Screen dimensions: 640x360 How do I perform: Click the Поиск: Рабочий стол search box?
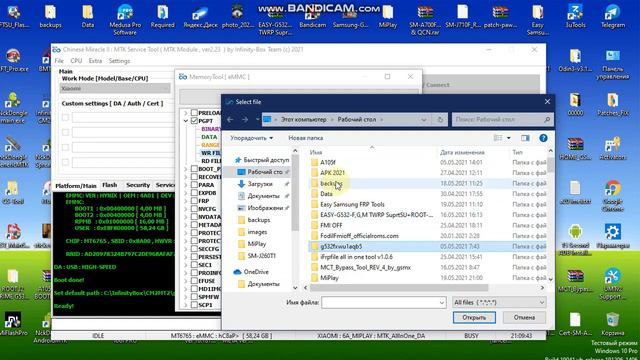click(x=502, y=120)
